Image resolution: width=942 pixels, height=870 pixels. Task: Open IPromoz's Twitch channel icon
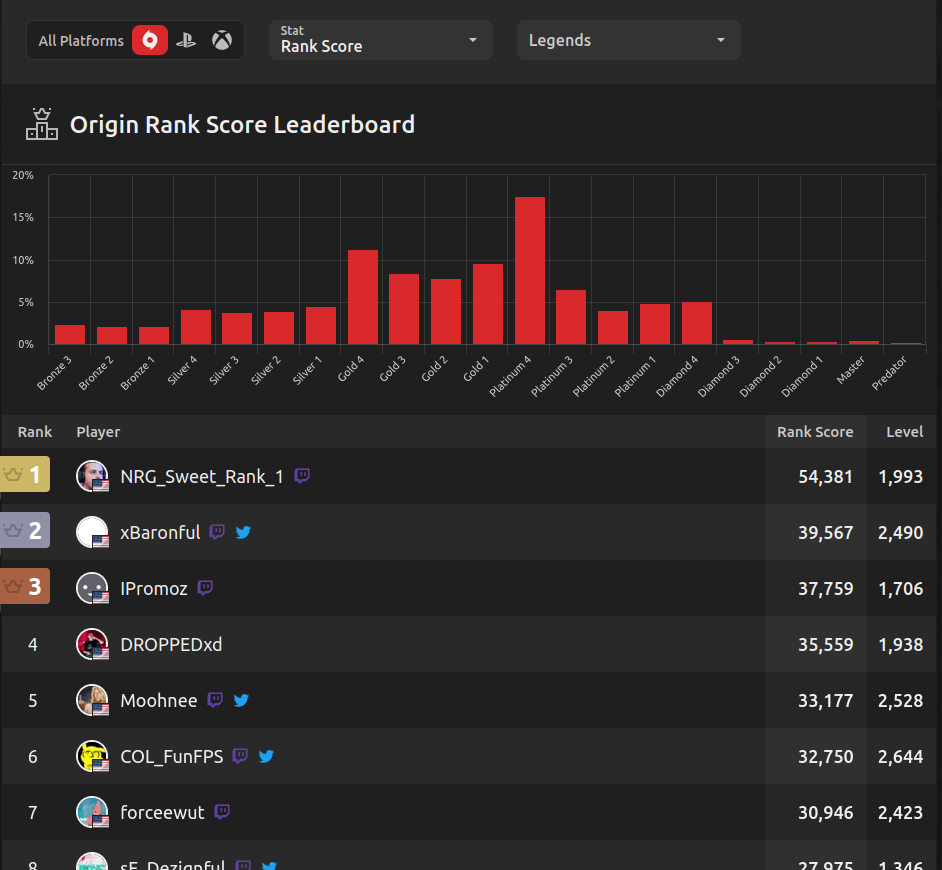(x=205, y=588)
